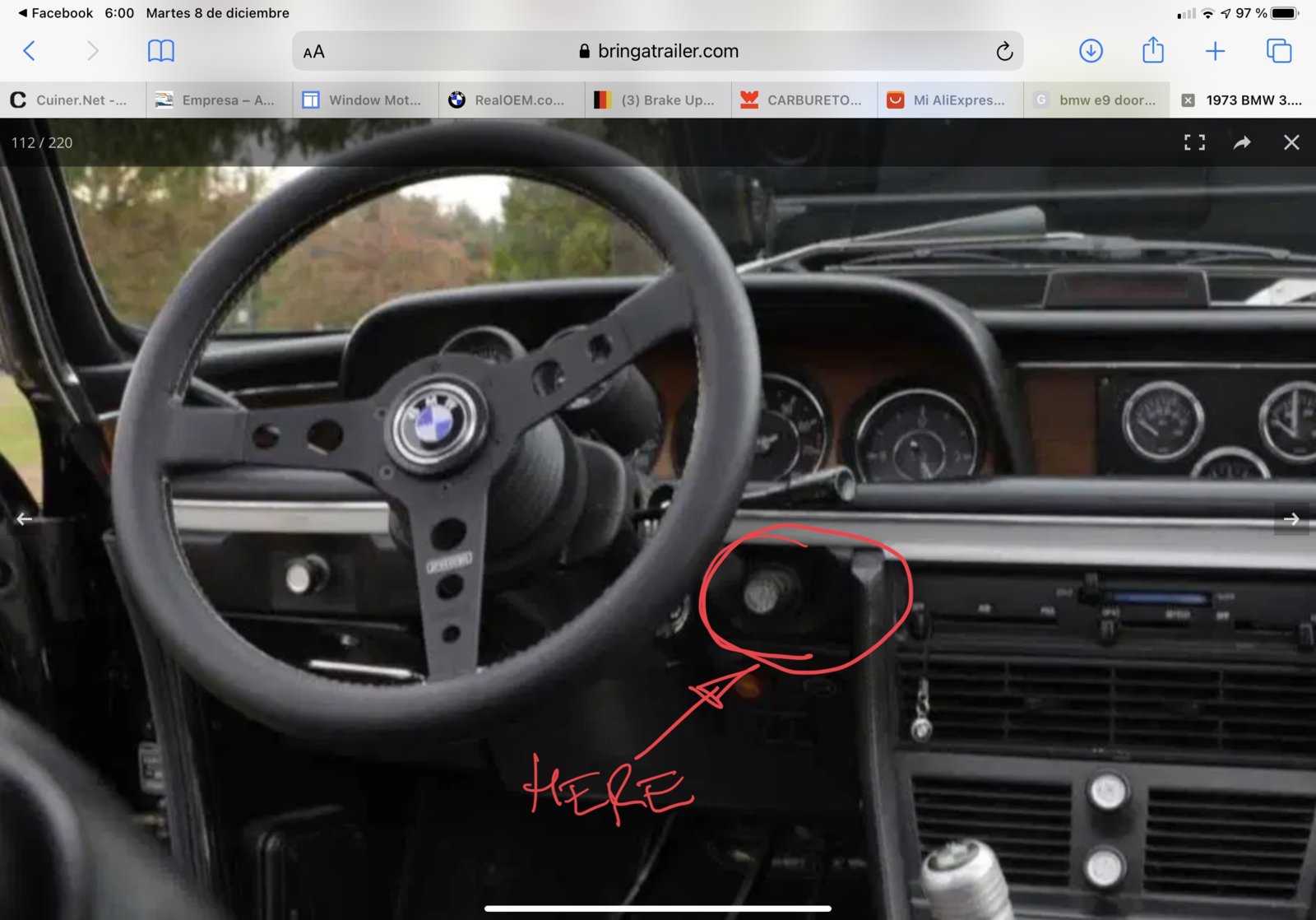Show the previous gallery photo

[25, 519]
